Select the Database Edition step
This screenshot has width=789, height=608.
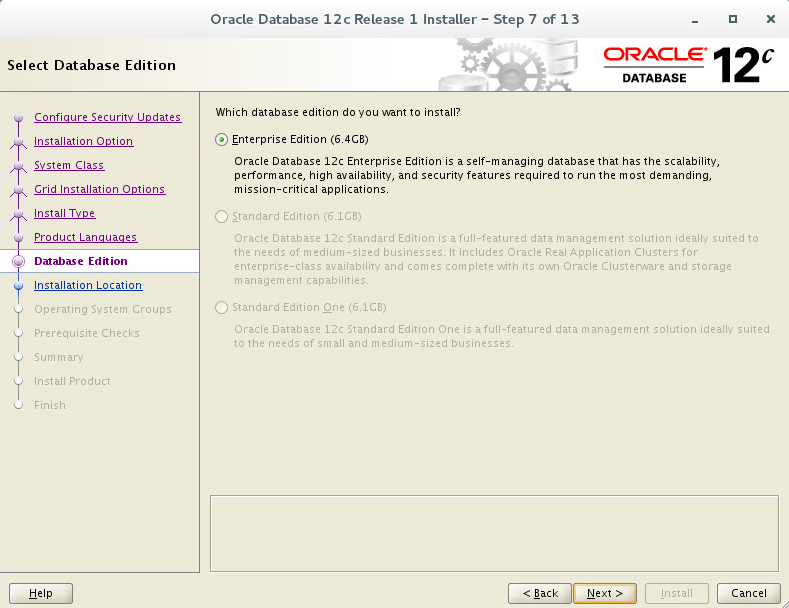81,261
